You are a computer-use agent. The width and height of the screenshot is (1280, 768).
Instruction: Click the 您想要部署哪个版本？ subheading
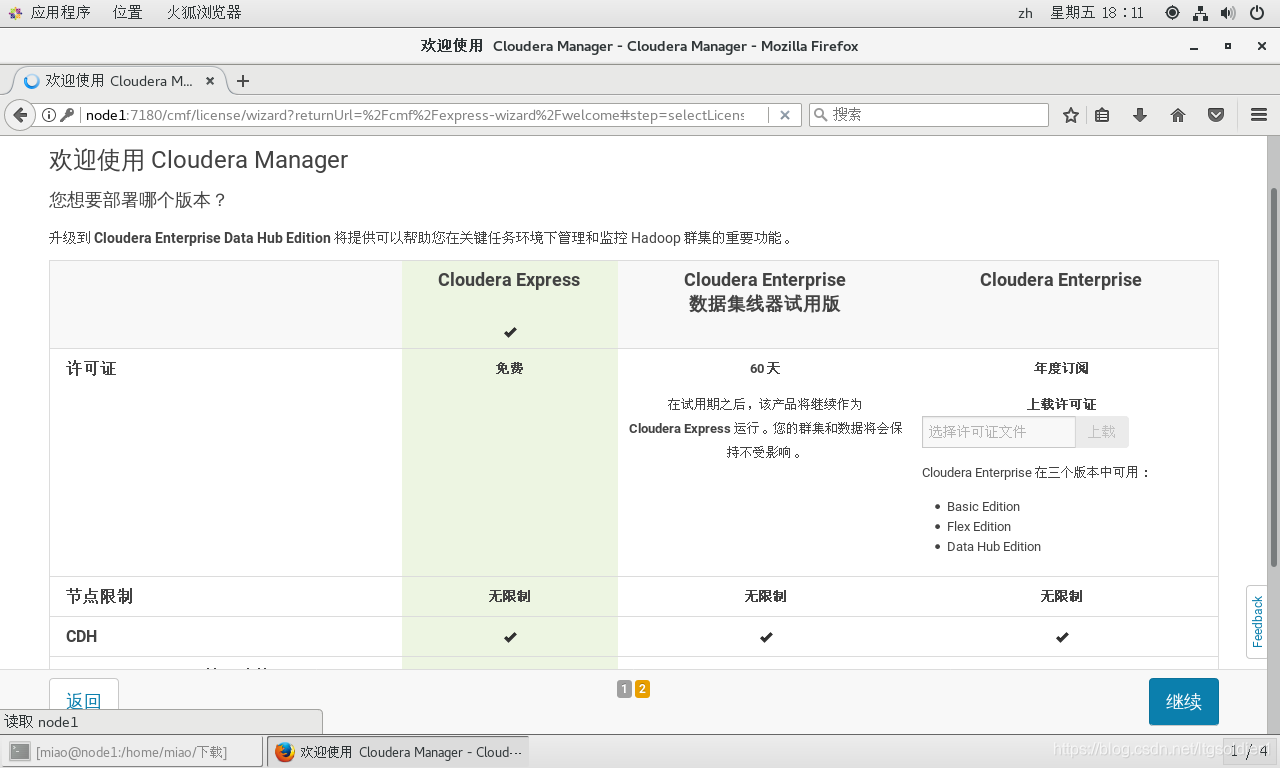[138, 200]
